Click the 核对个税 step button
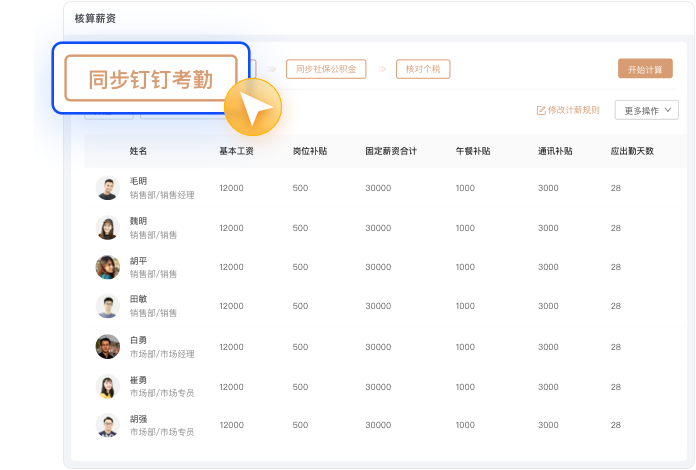This screenshot has width=696, height=470. (423, 69)
